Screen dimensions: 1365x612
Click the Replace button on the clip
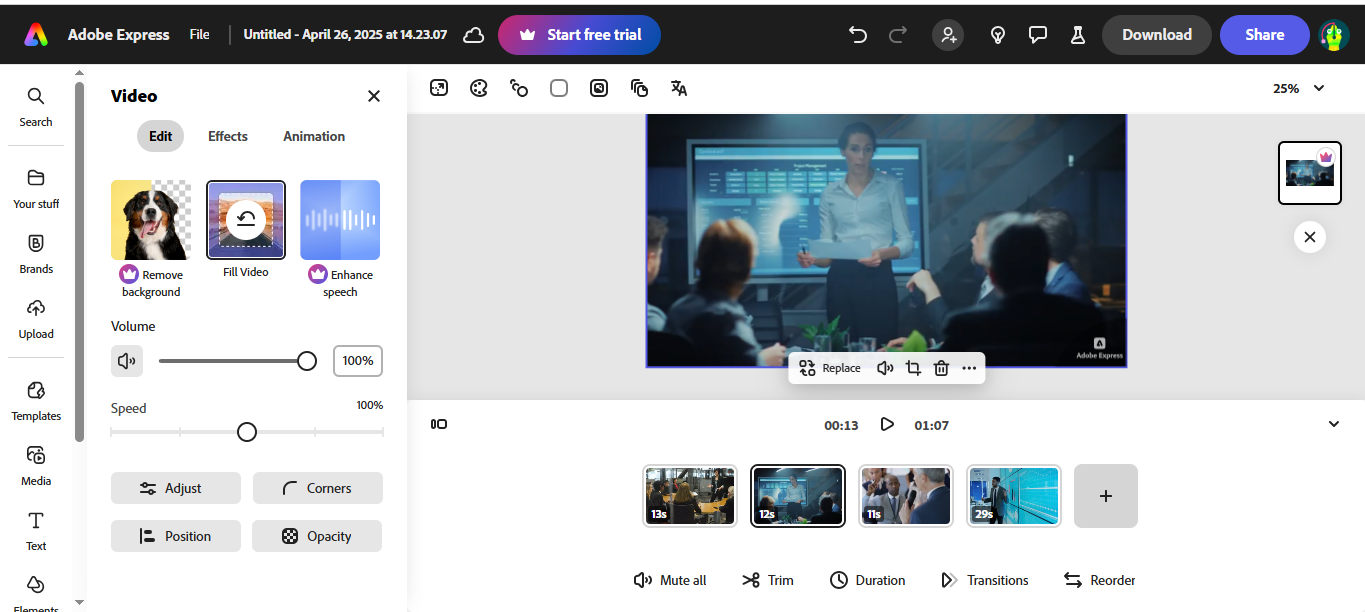(x=829, y=368)
